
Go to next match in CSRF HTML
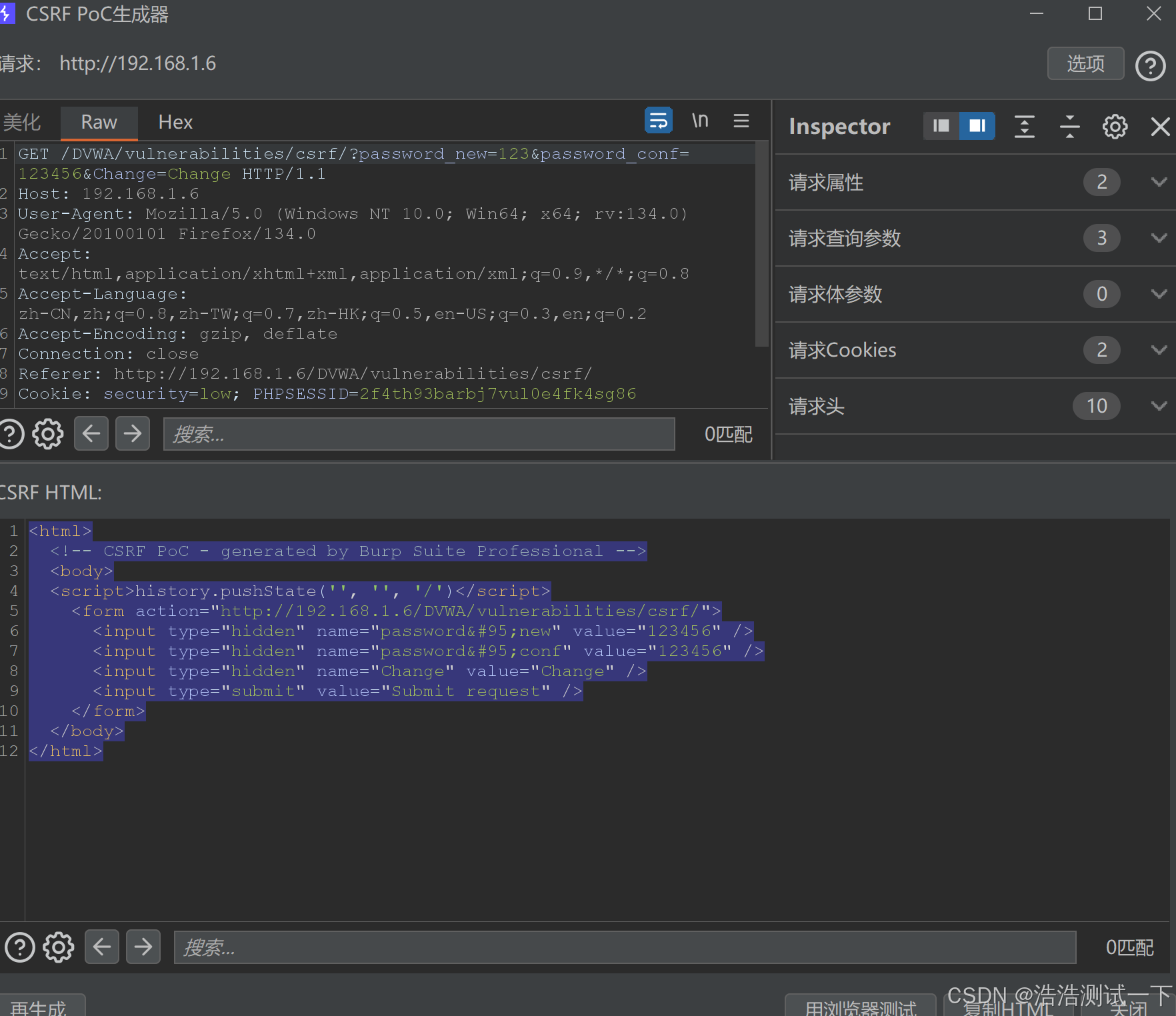click(x=143, y=947)
